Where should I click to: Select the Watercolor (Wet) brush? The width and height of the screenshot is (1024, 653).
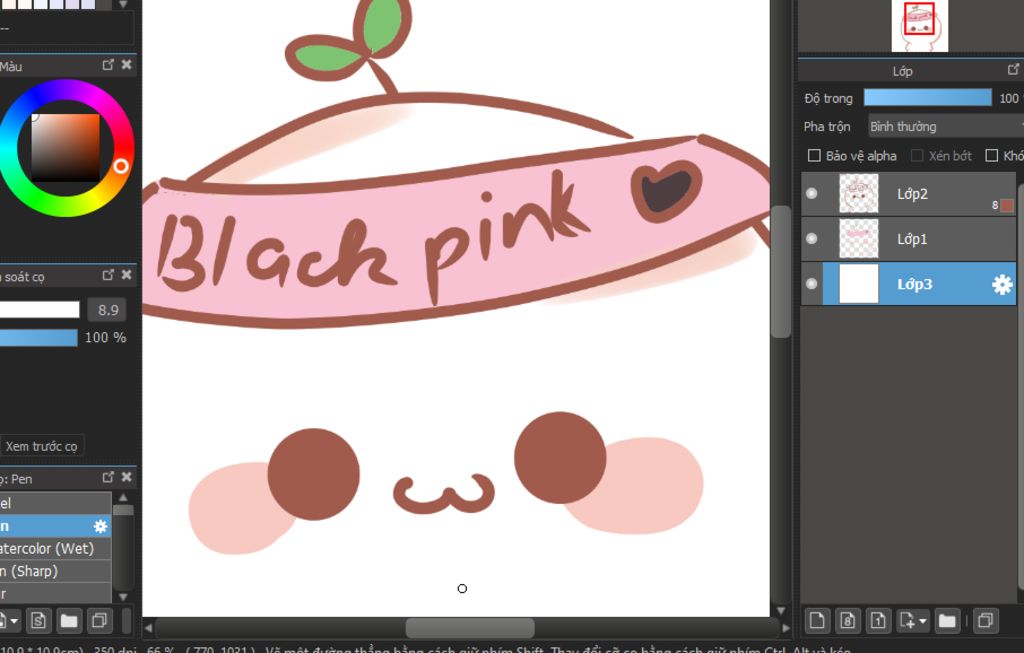56,549
